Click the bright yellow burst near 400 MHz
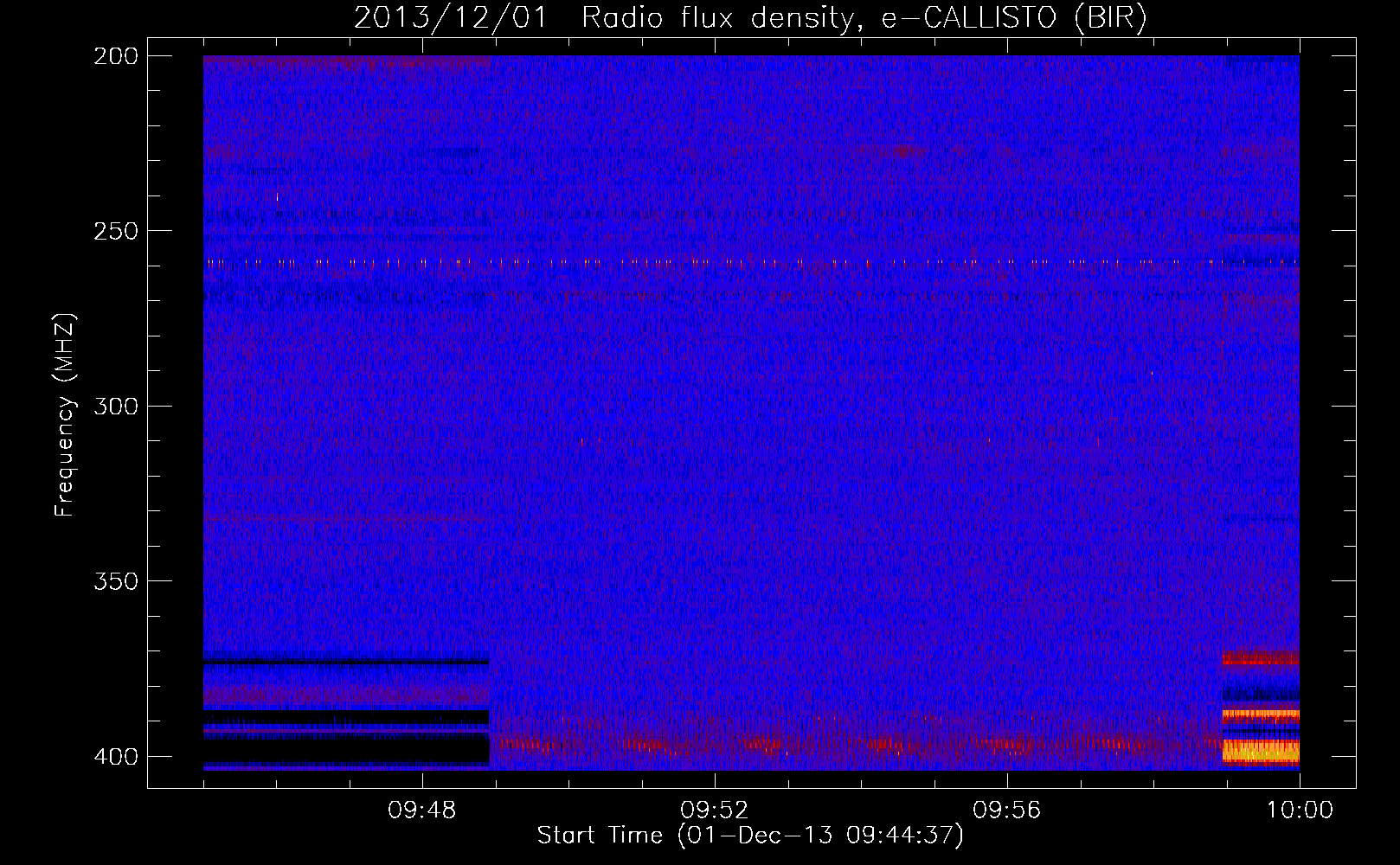The height and width of the screenshot is (865, 1400). click(x=1261, y=751)
